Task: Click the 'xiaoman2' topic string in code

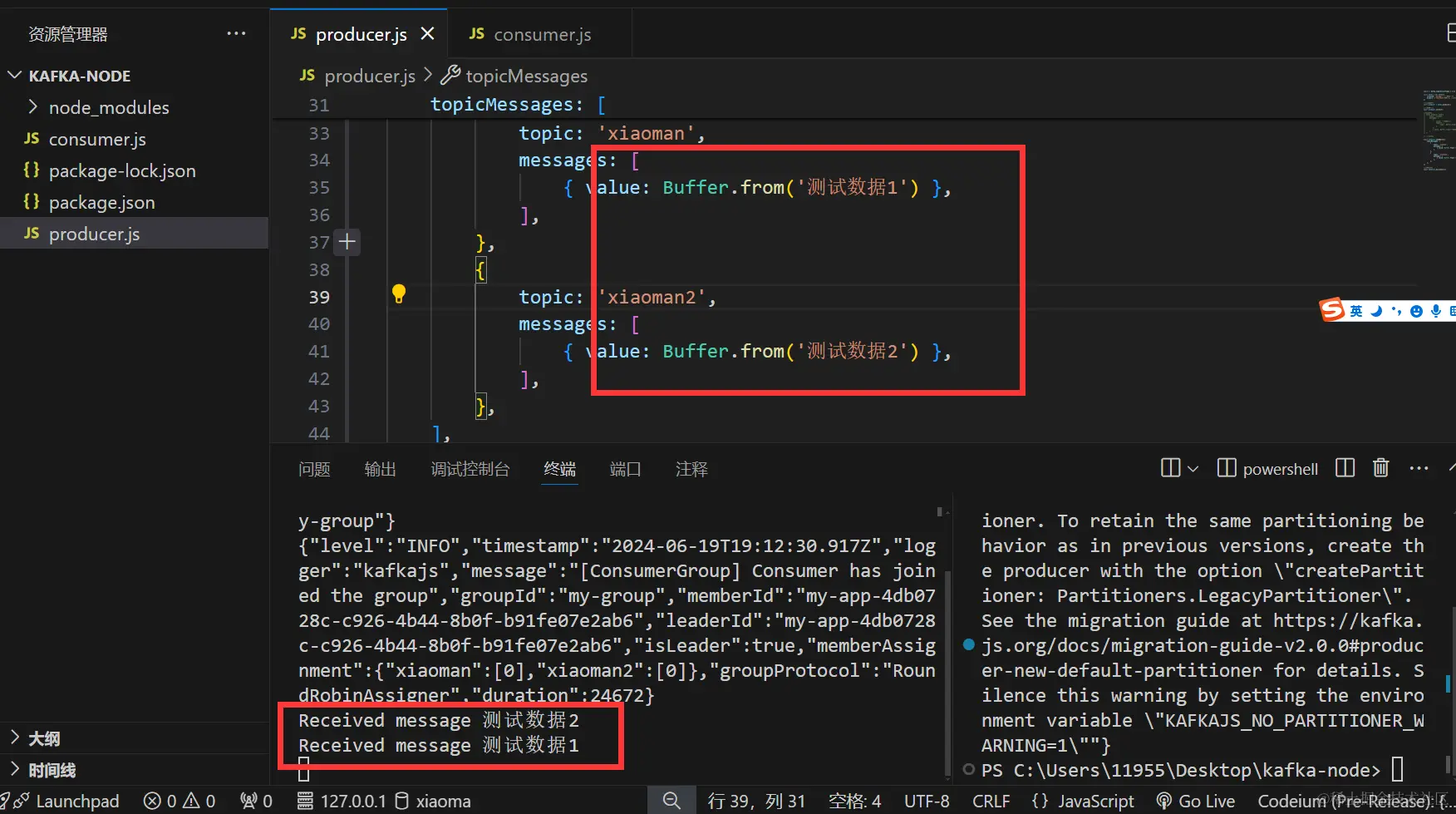Action: [652, 297]
